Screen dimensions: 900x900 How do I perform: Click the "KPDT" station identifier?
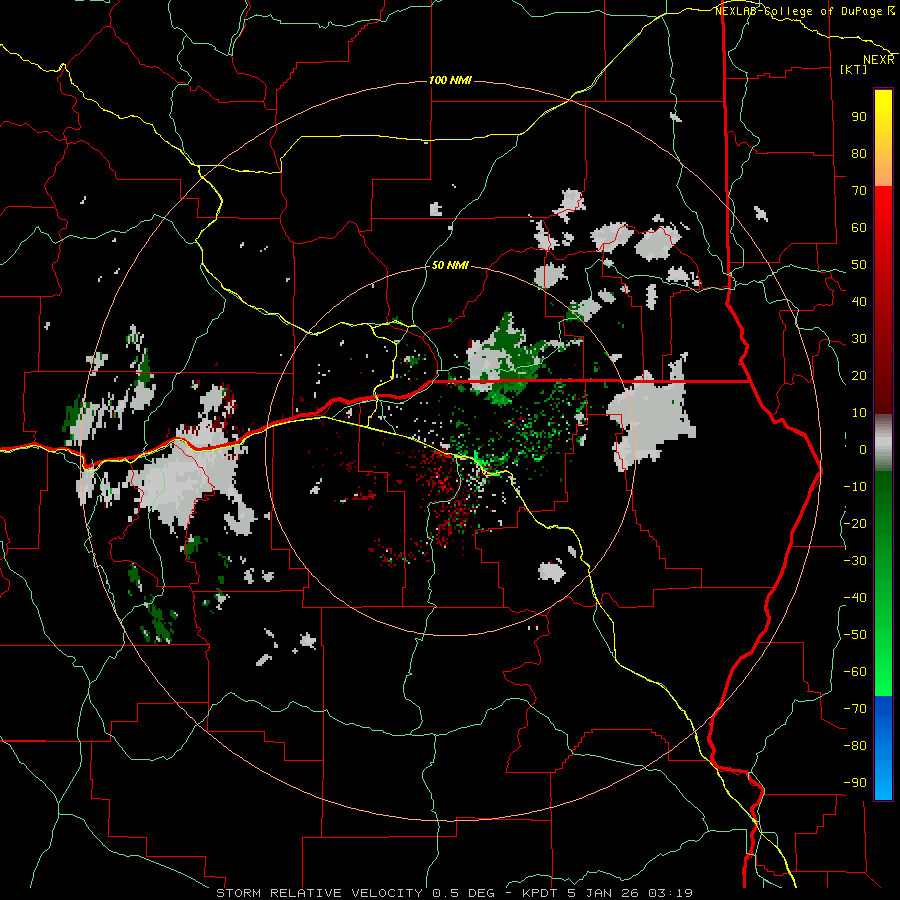click(x=540, y=893)
